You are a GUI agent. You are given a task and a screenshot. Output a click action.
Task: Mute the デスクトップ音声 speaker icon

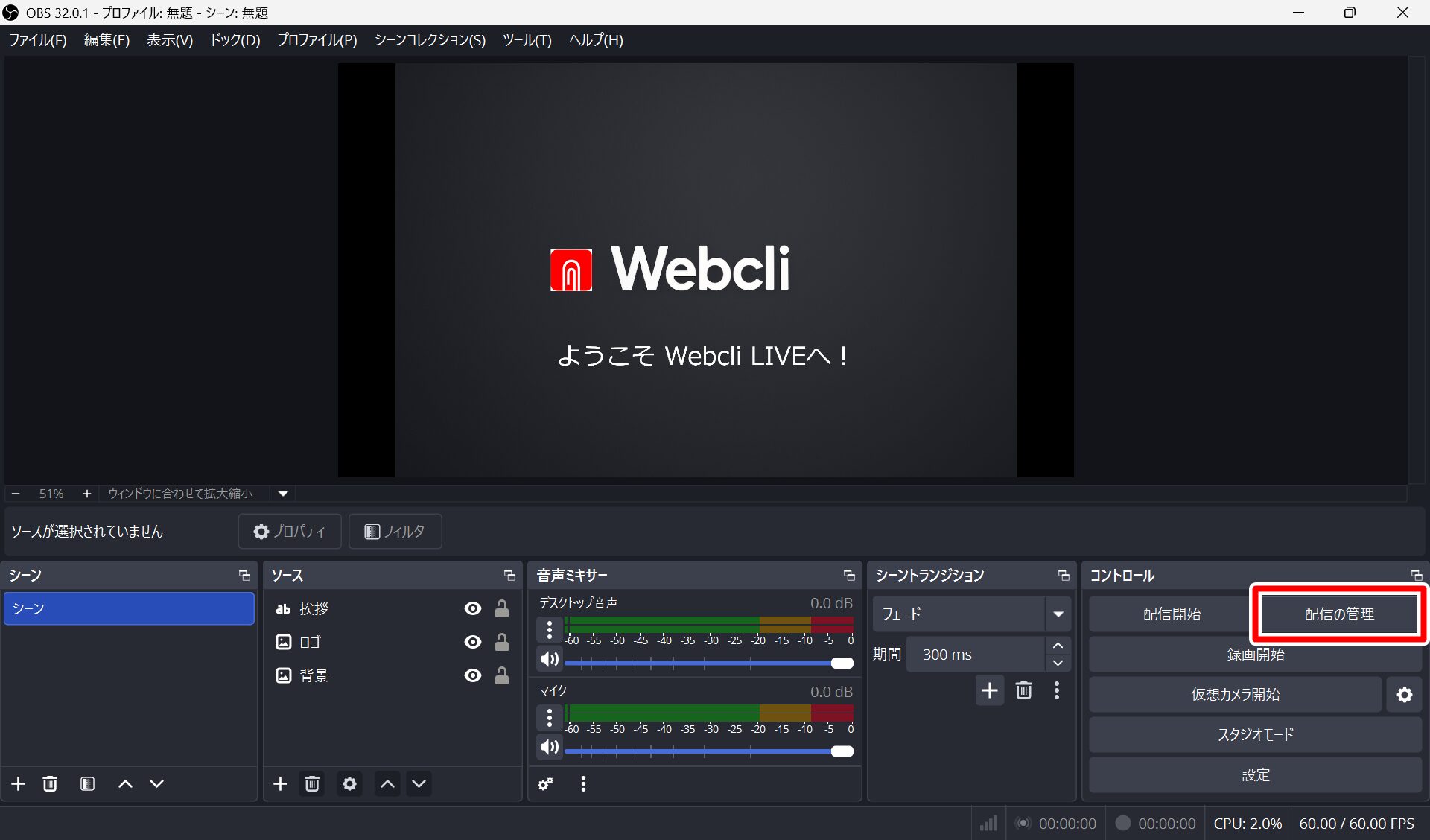[550, 659]
